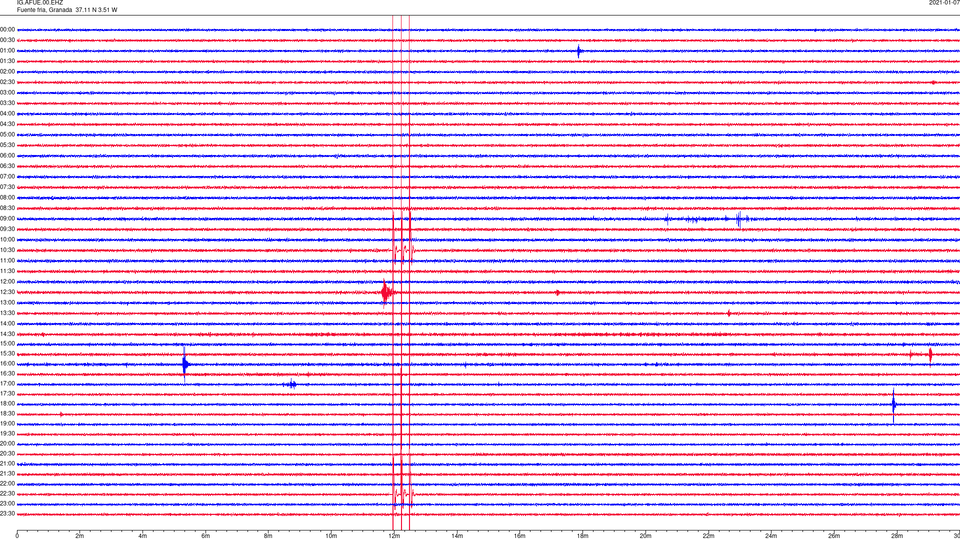Click the 16m axis tick label
Screen dimensions: 960x540
(520, 536)
